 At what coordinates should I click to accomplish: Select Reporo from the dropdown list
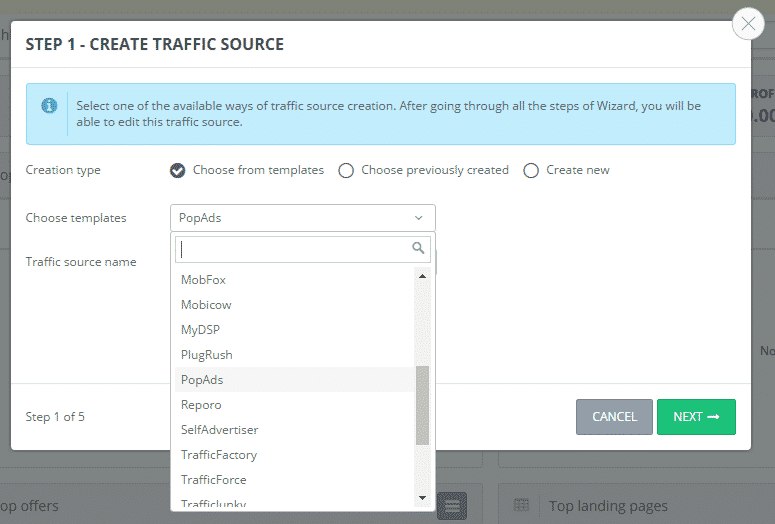click(201, 405)
